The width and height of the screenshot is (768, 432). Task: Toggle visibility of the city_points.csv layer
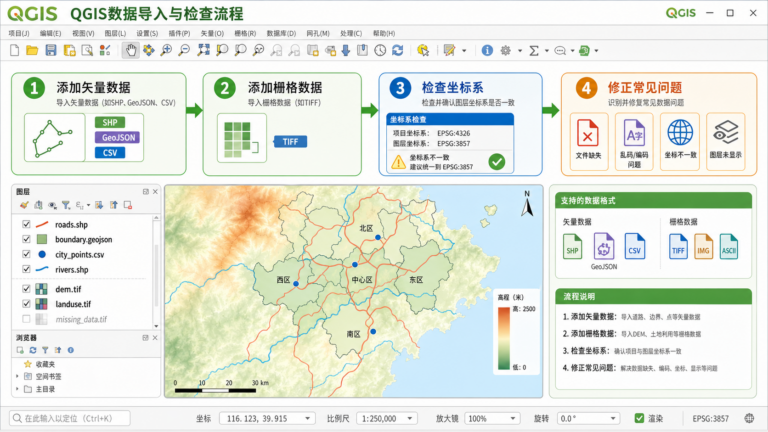(x=26, y=254)
